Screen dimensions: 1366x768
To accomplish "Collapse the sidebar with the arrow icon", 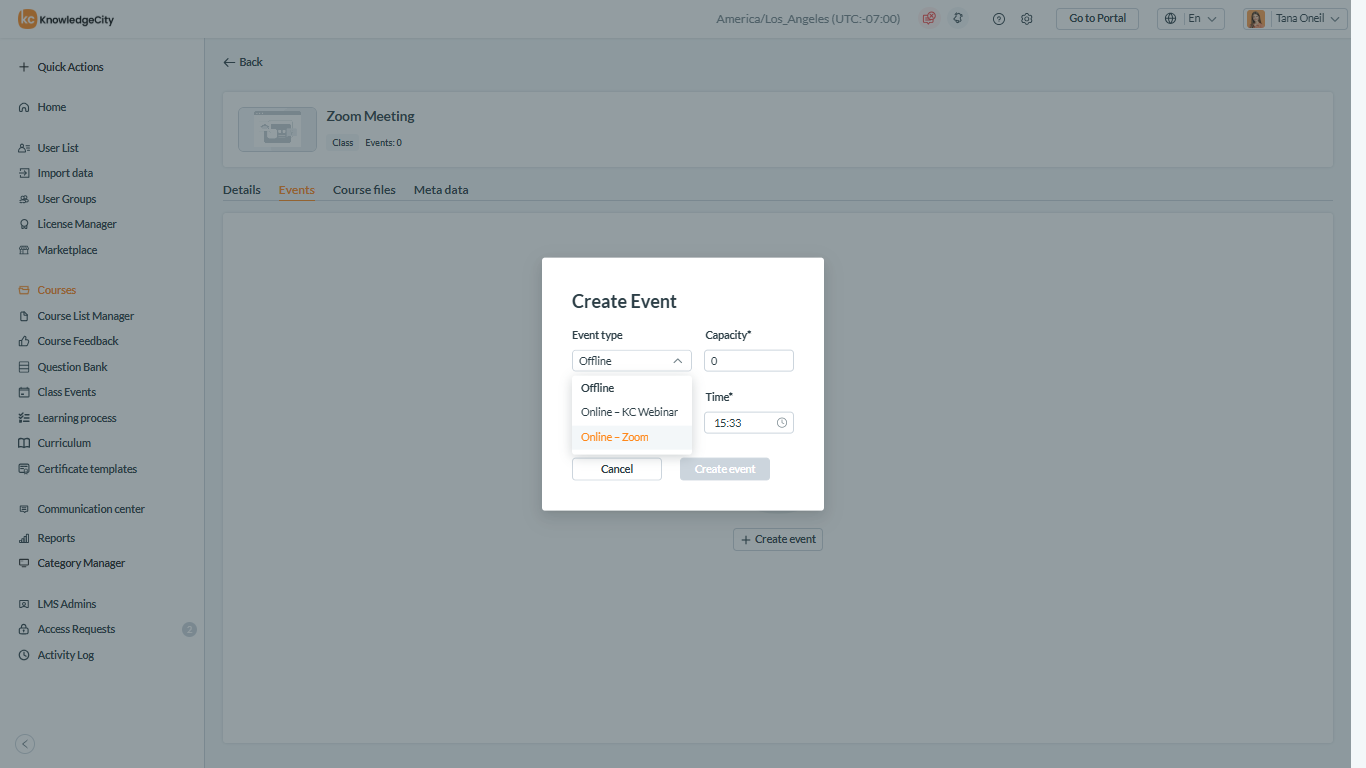I will click(x=26, y=743).
